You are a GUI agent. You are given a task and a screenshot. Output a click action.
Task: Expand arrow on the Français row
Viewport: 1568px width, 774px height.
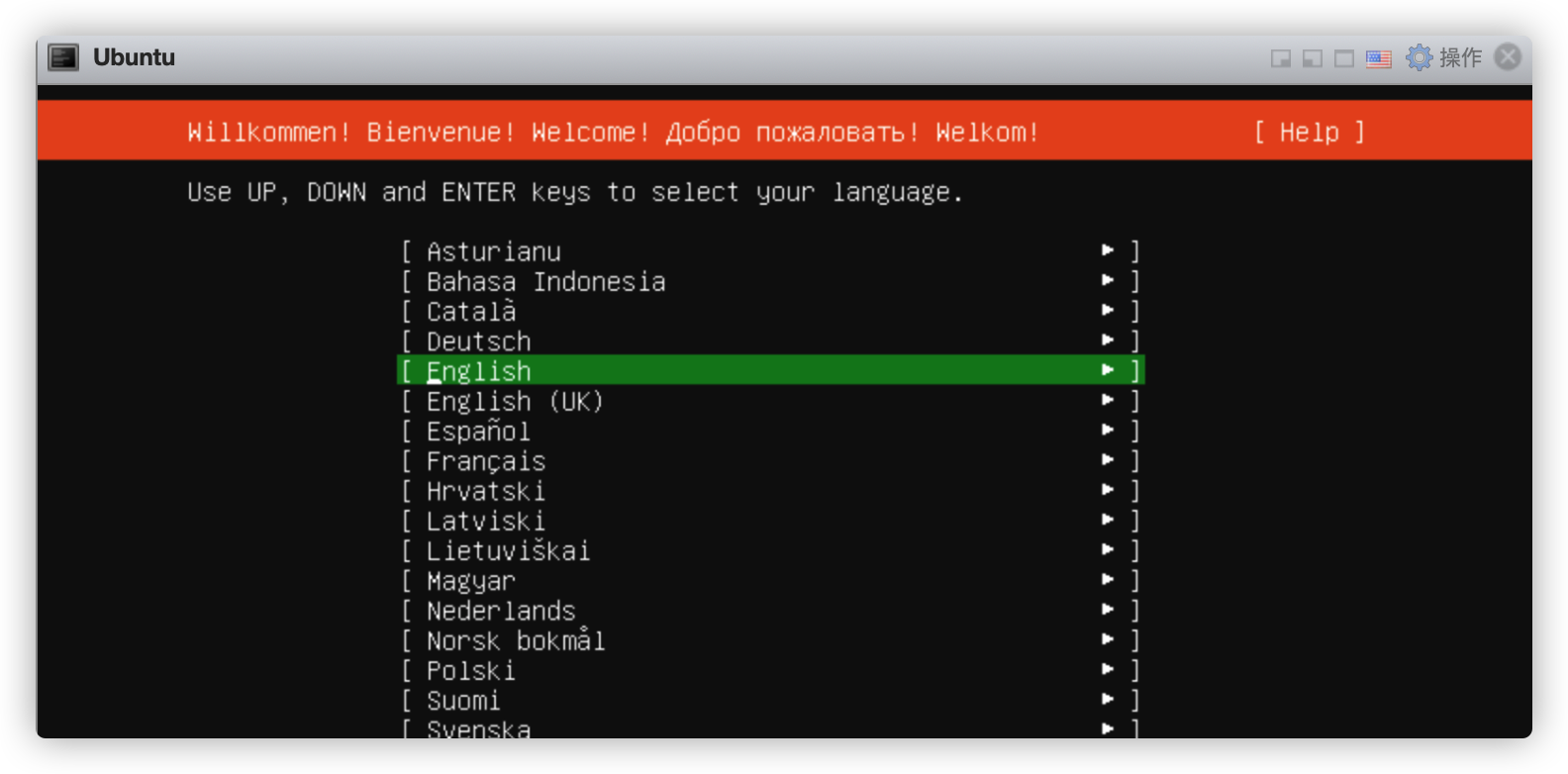coord(1109,459)
